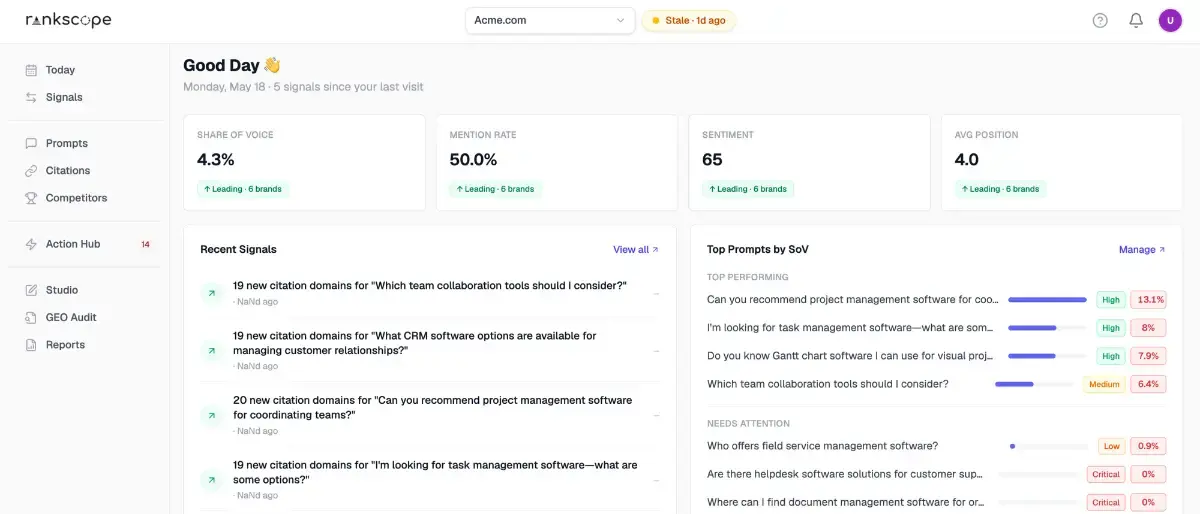
Task: Click SoV bar for Gantt chart prompt
Action: click(x=1047, y=356)
